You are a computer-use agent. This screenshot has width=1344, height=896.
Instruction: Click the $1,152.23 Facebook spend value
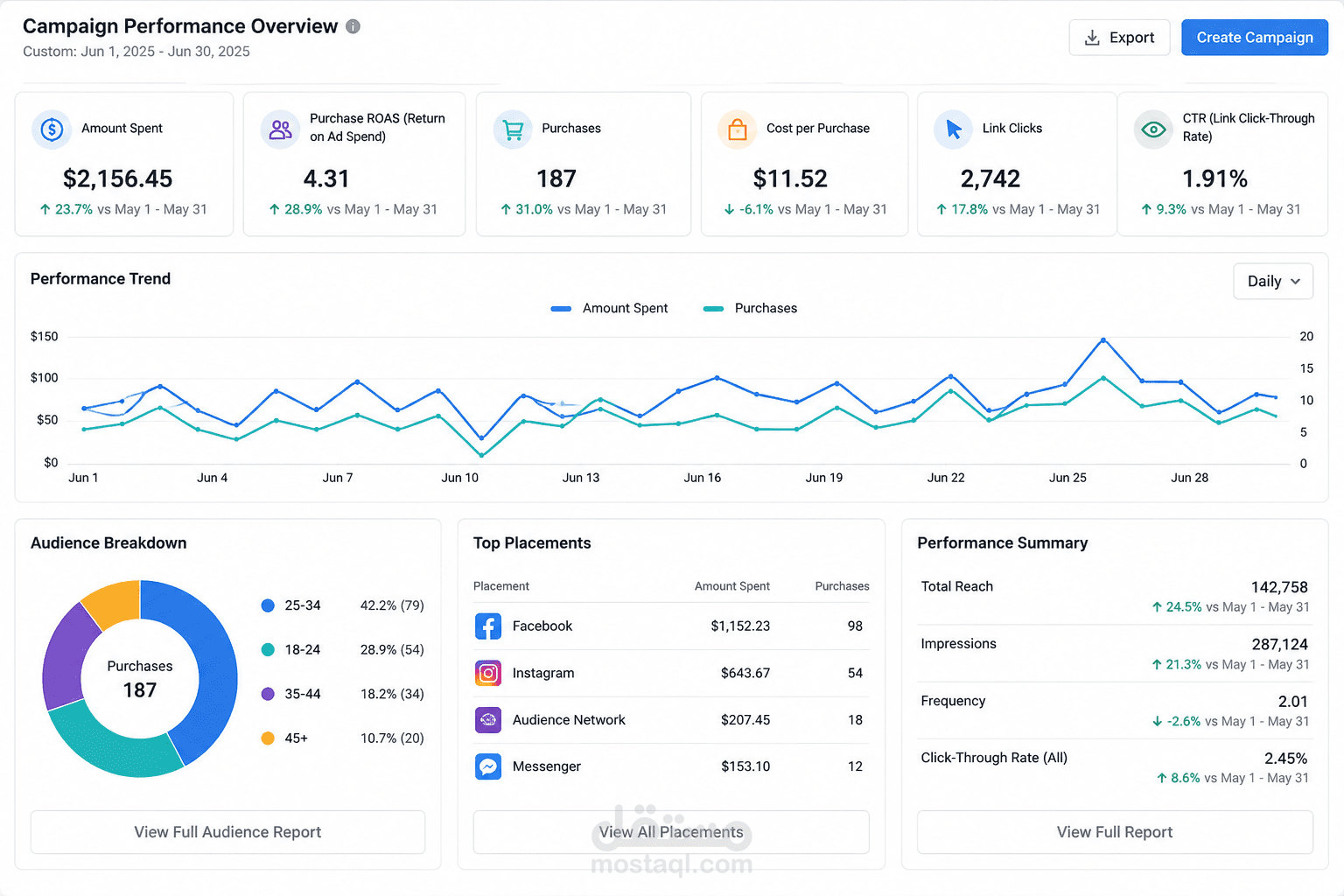740,626
